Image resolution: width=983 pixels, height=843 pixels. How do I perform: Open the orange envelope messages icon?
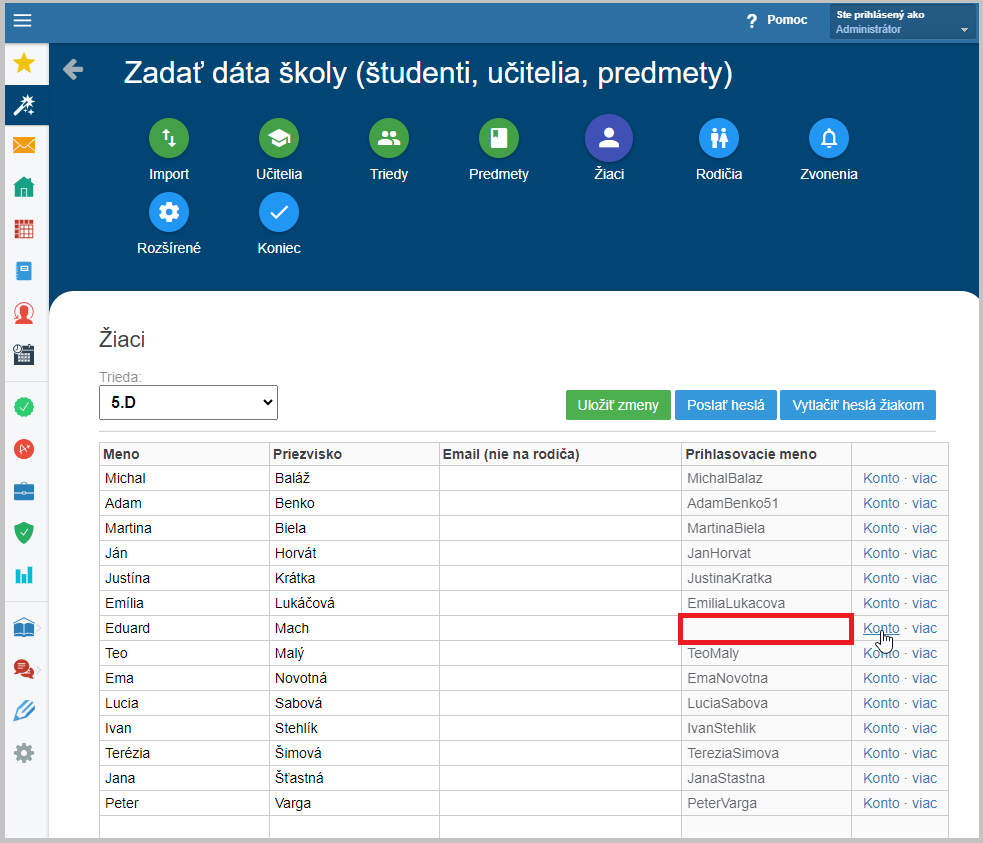24,145
